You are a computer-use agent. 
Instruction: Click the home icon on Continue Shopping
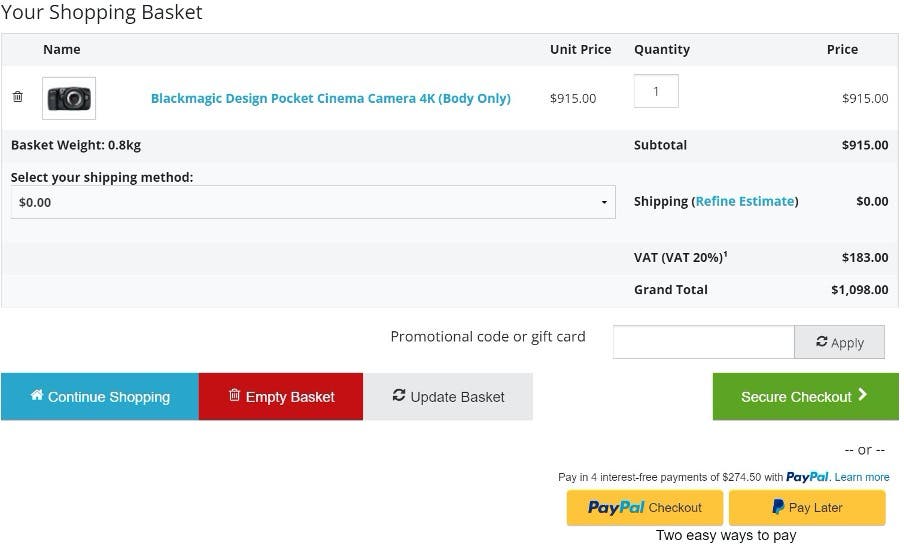pos(37,396)
